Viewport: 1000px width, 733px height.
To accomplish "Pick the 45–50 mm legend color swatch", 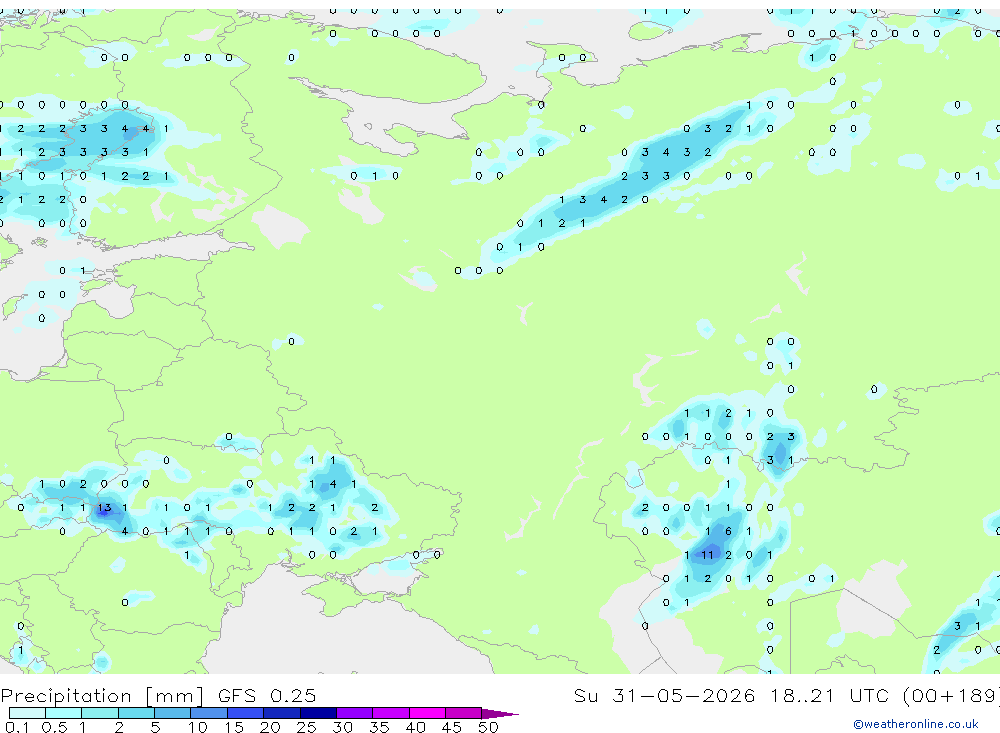I will pos(463,713).
